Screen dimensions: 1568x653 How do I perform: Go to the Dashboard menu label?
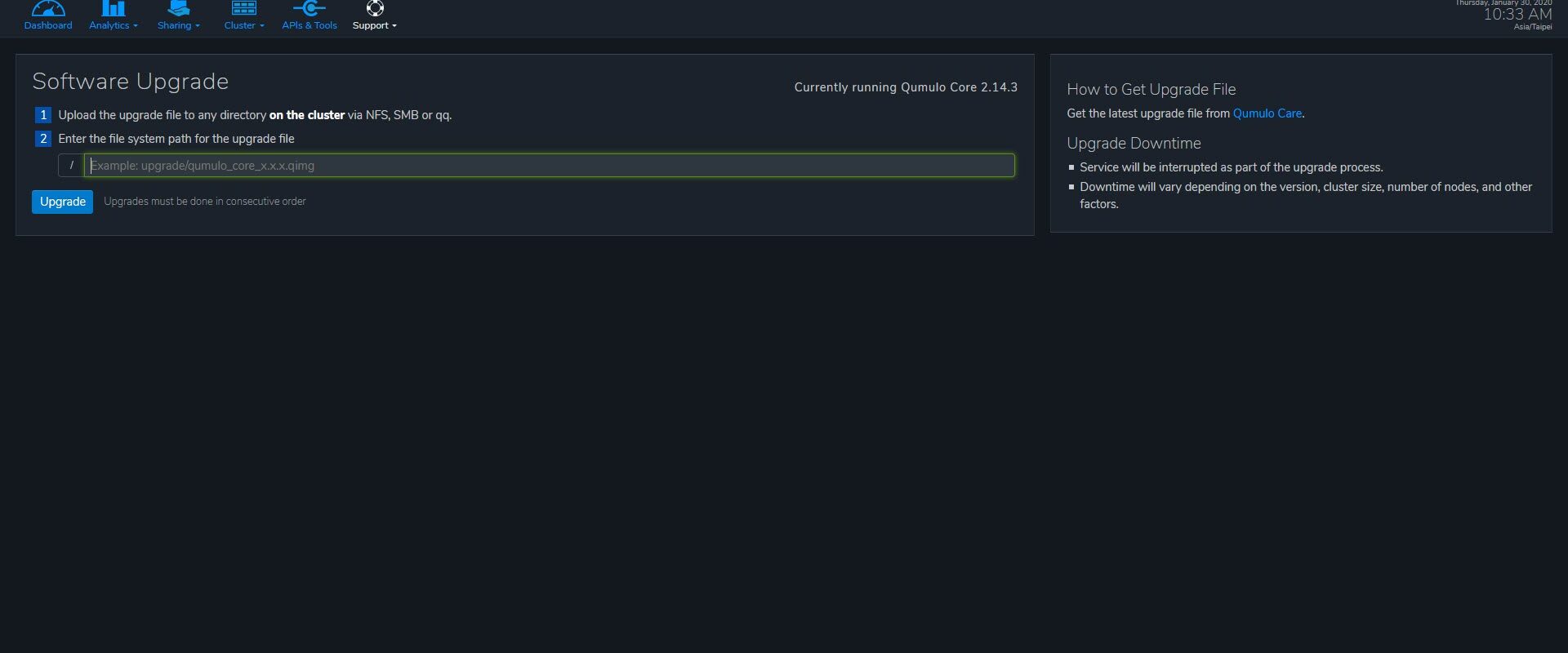pyautogui.click(x=48, y=25)
